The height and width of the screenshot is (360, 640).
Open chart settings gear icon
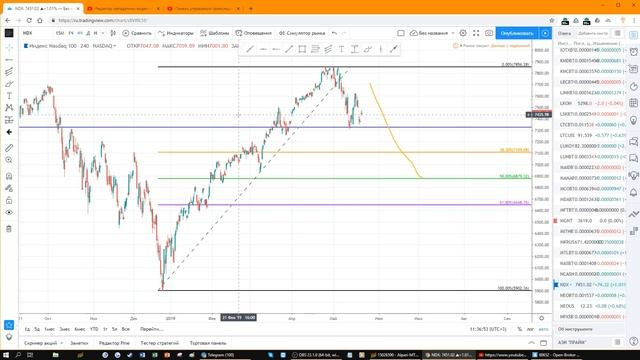[x=463, y=33]
